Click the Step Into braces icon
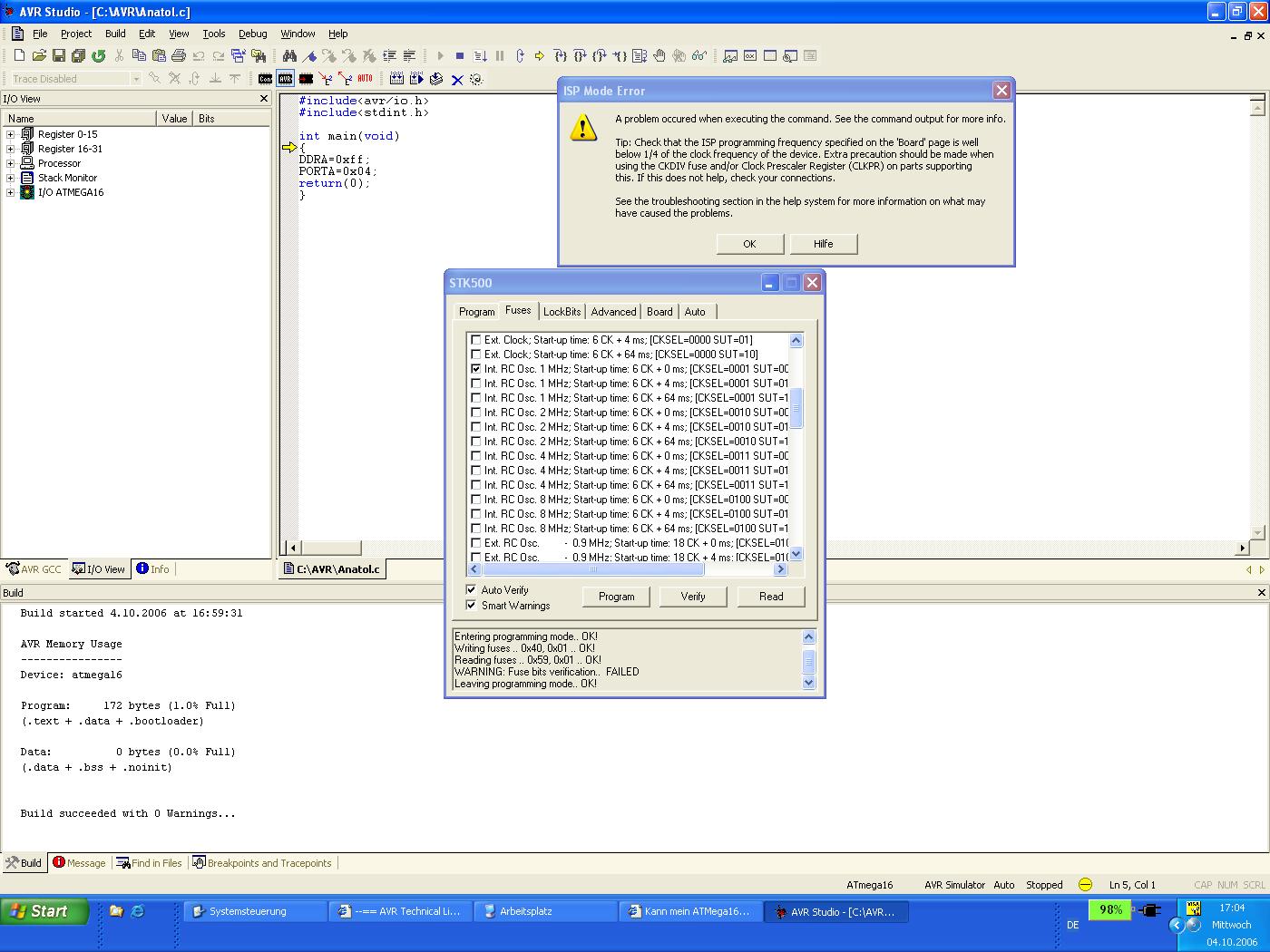 (x=560, y=55)
